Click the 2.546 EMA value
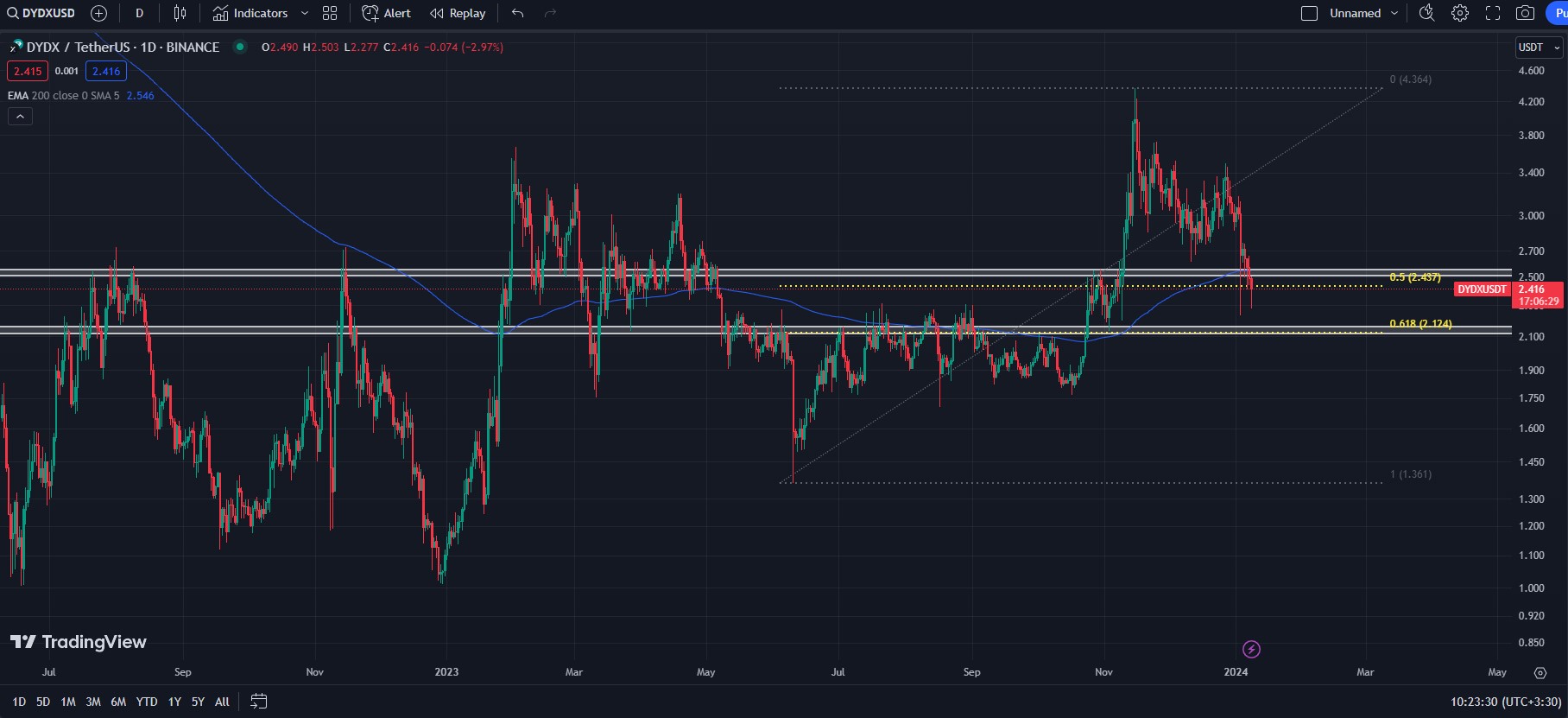Viewport: 1568px width, 718px height. (x=140, y=96)
